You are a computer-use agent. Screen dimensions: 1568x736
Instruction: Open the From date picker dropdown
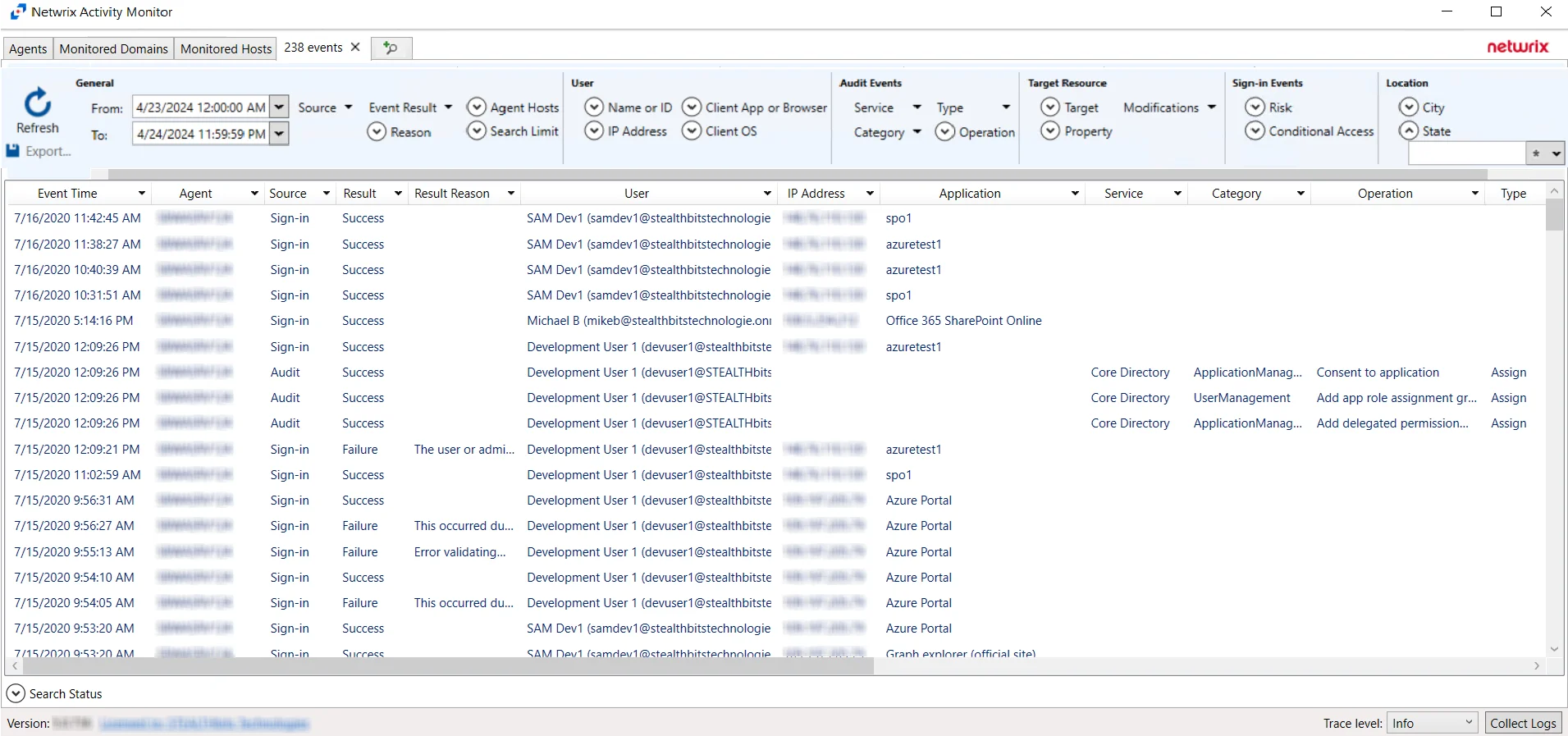280,107
